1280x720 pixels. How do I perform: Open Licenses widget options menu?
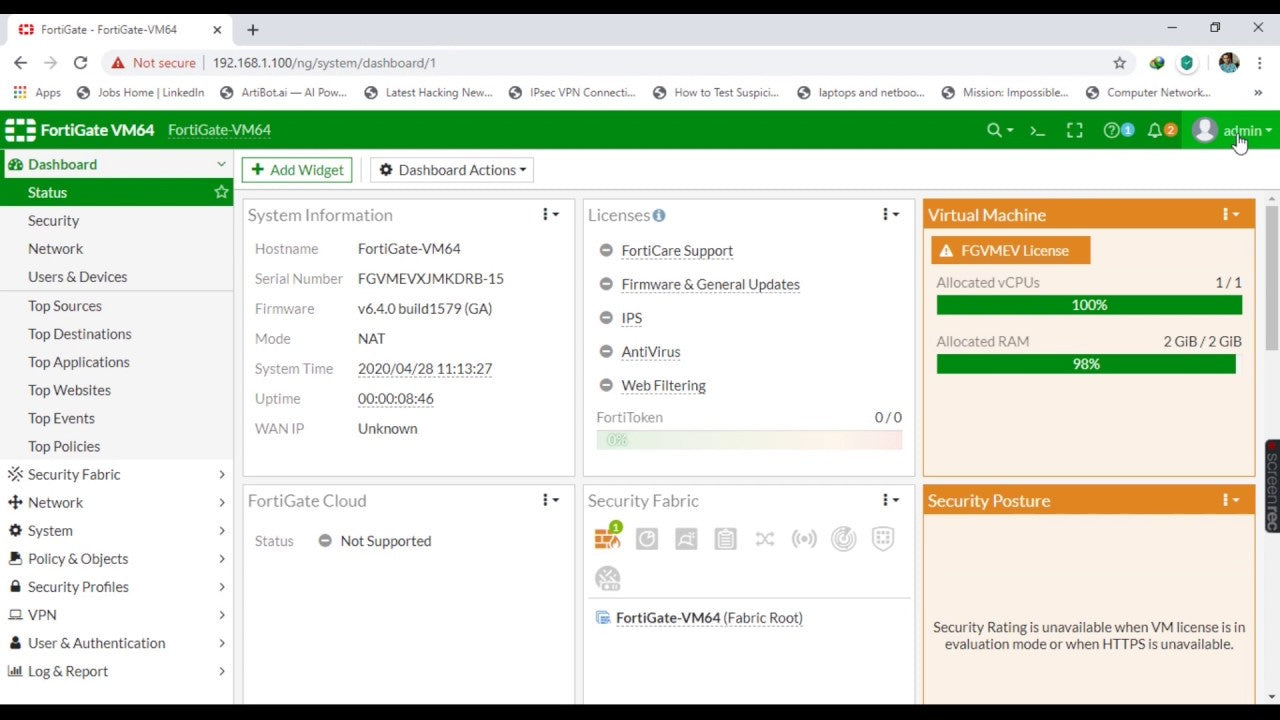[890, 215]
